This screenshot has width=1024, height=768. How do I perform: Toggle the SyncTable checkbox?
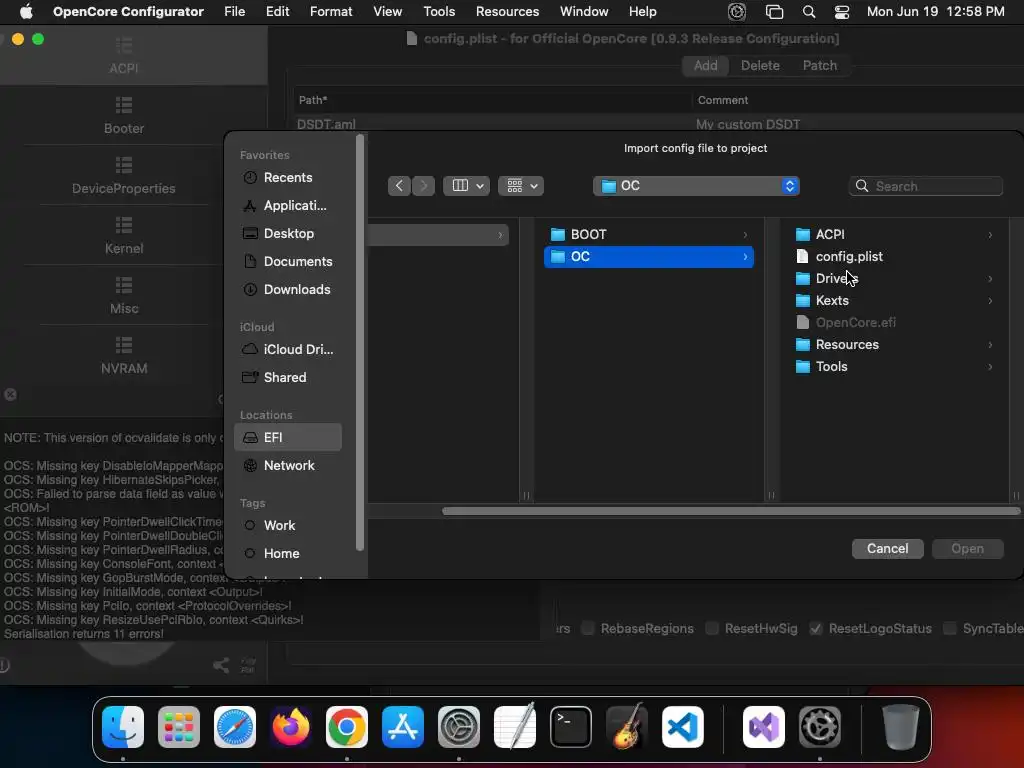click(950, 628)
